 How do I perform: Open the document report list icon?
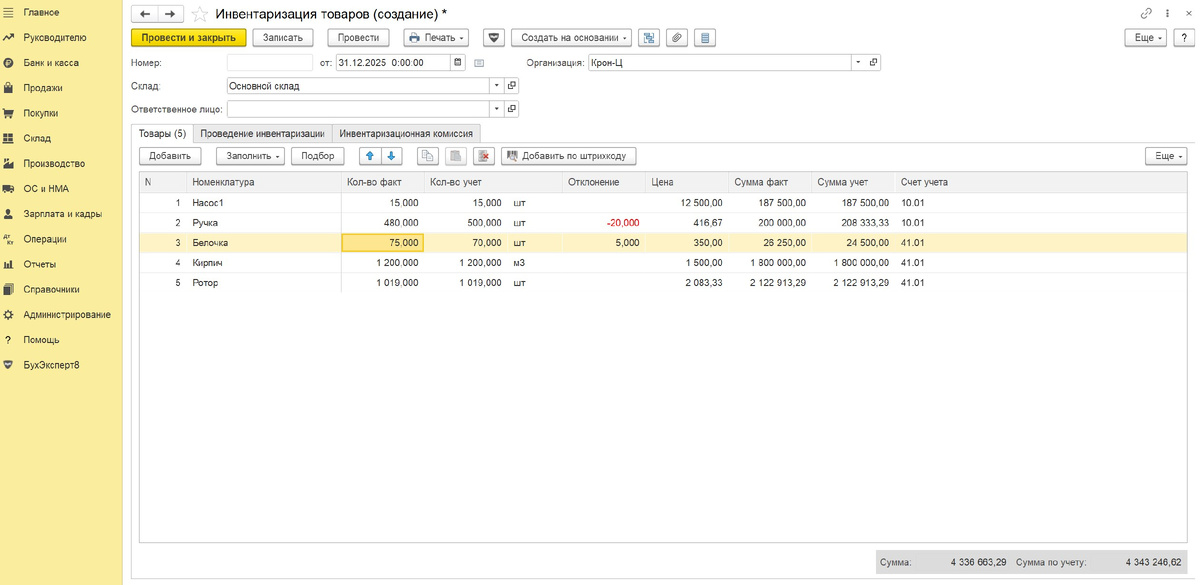(704, 37)
